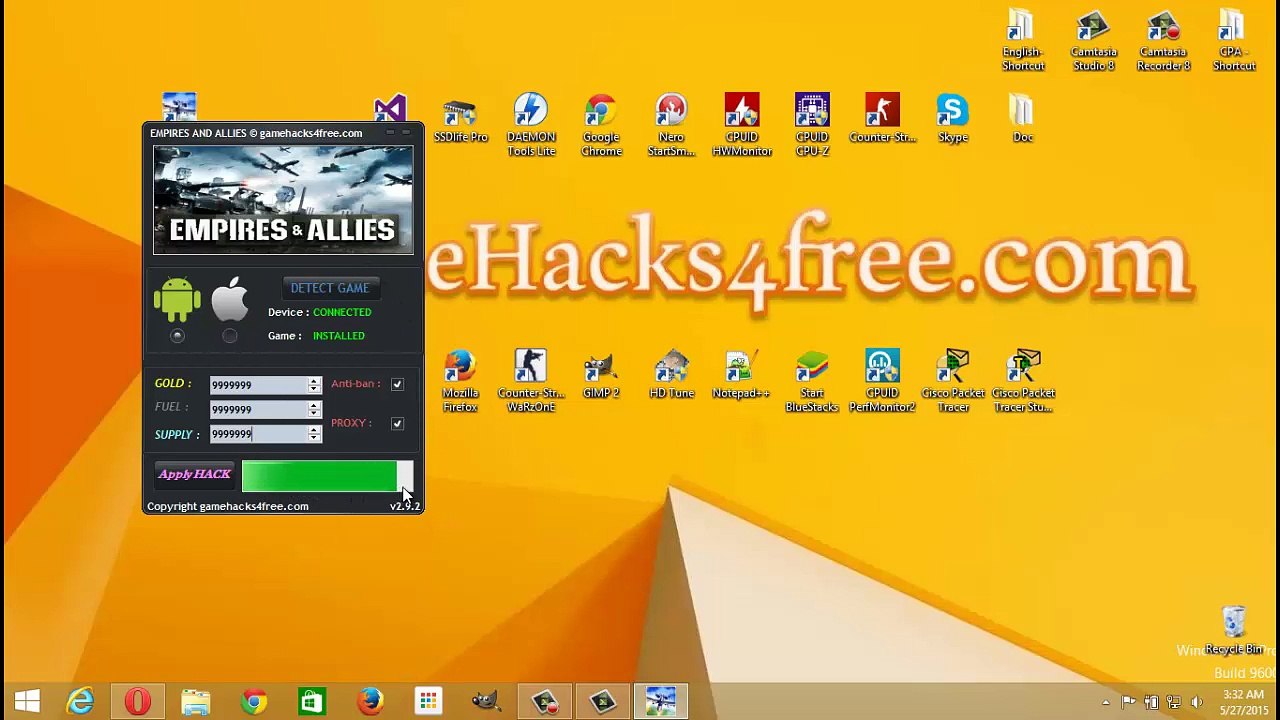
Task: Click the battery power tray icon
Action: (1151, 702)
